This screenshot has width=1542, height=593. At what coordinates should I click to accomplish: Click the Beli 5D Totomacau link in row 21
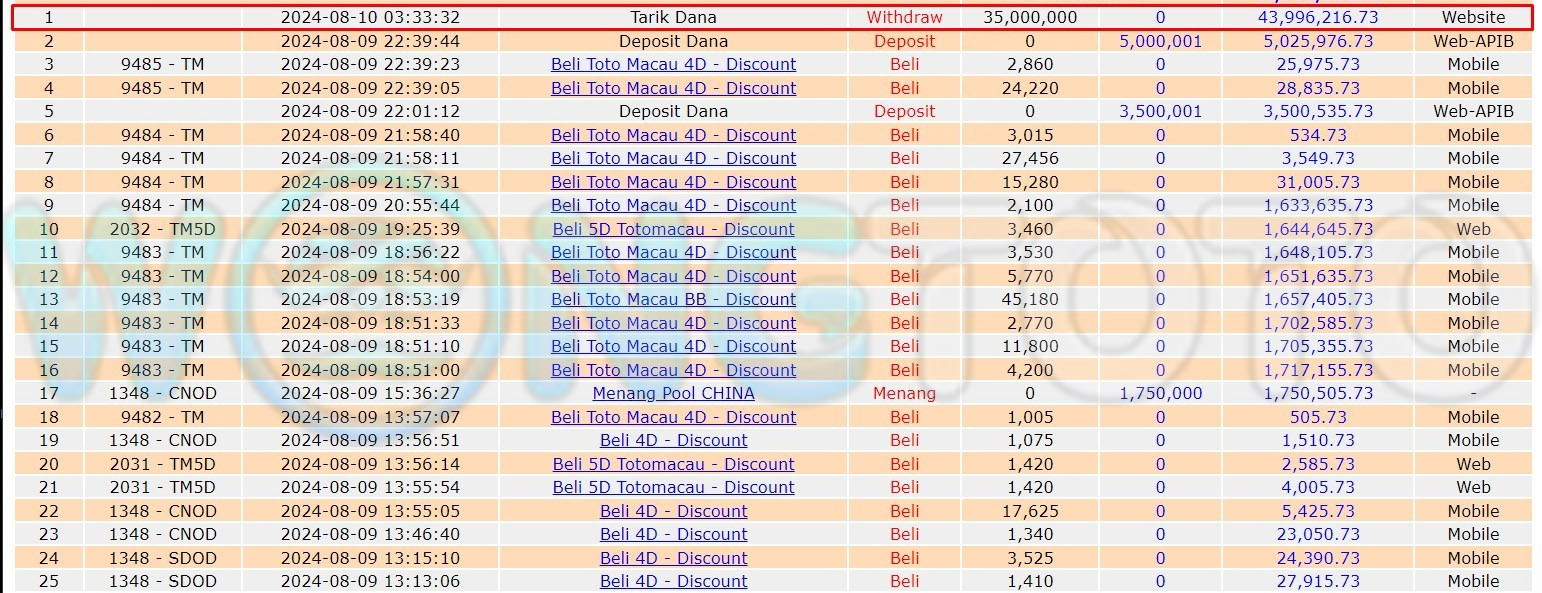673,487
